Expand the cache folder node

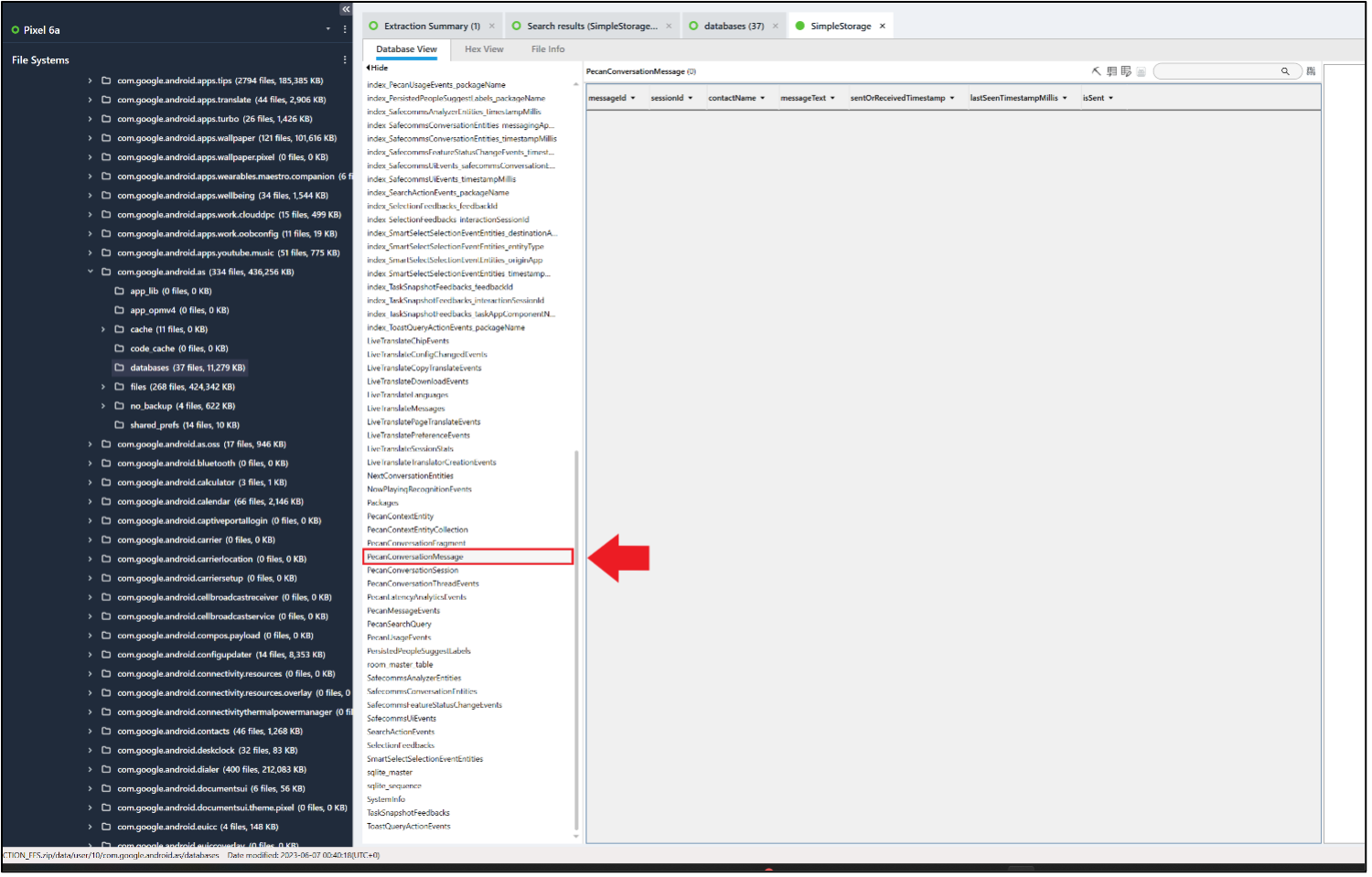click(x=102, y=329)
